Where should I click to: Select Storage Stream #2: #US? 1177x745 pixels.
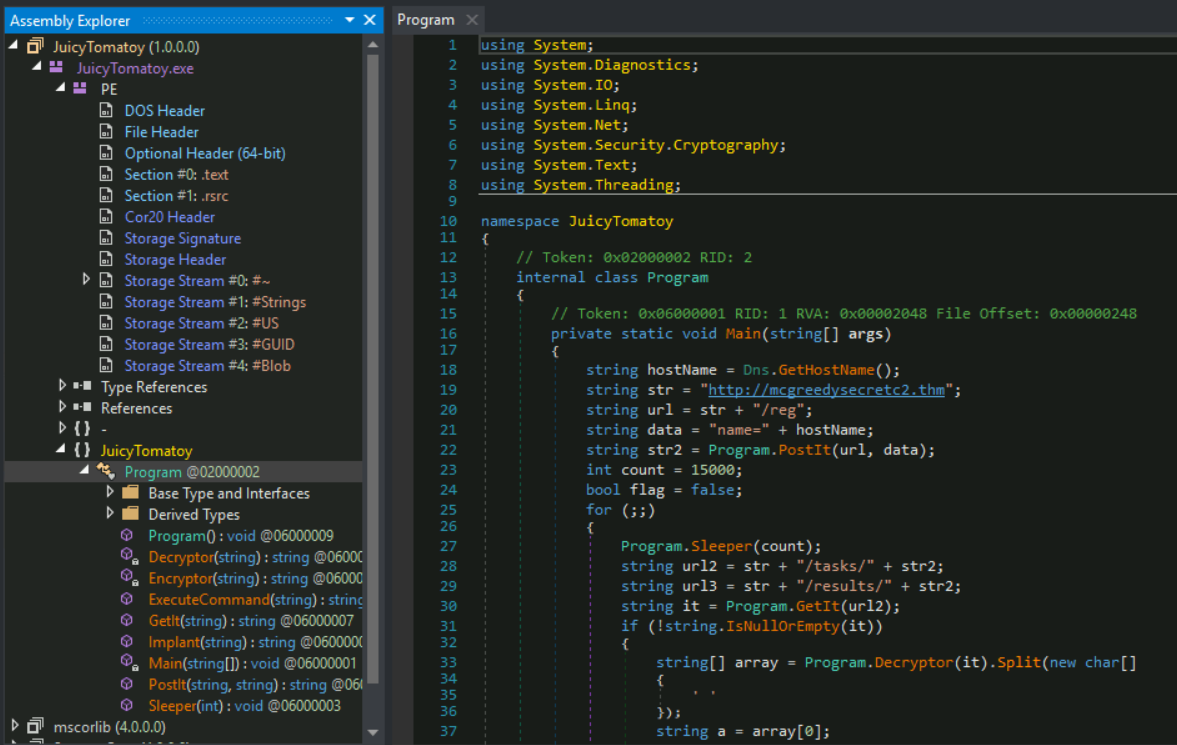[201, 323]
